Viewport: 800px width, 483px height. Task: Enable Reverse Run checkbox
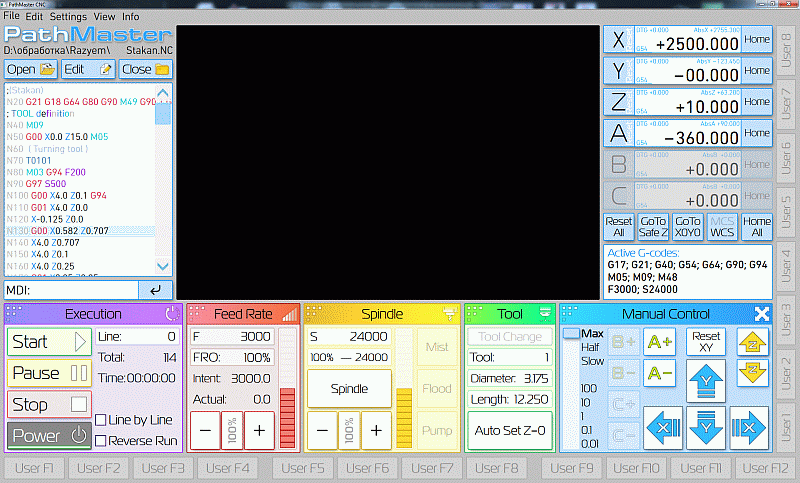coord(101,441)
